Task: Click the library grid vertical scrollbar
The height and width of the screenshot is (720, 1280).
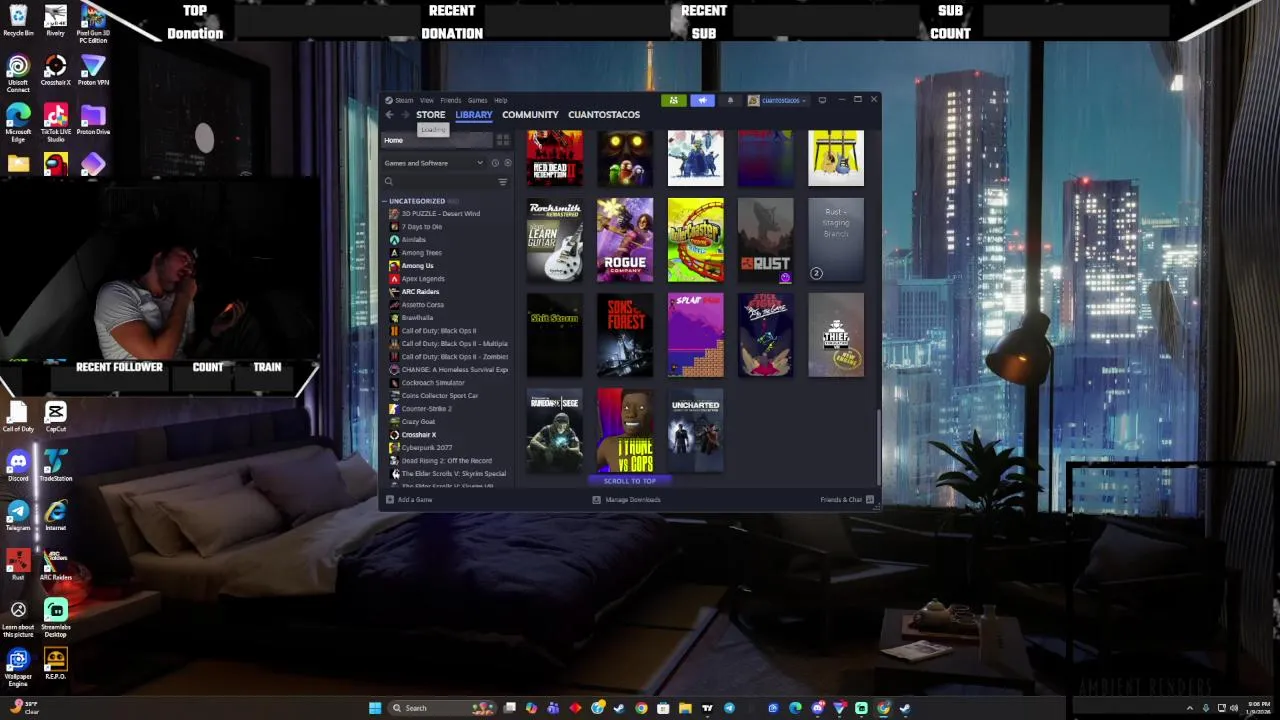Action: [x=878, y=446]
